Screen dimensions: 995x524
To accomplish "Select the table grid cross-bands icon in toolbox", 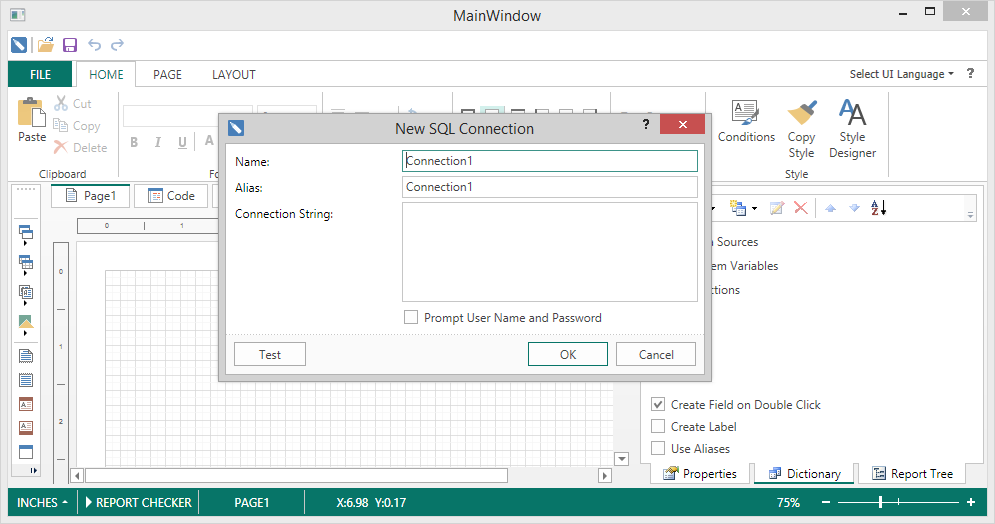I will point(25,262).
